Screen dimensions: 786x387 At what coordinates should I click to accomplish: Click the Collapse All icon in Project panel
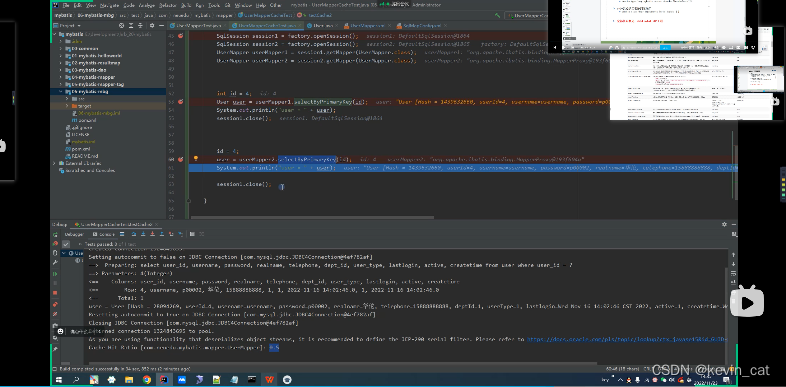pyautogui.click(x=140, y=25)
